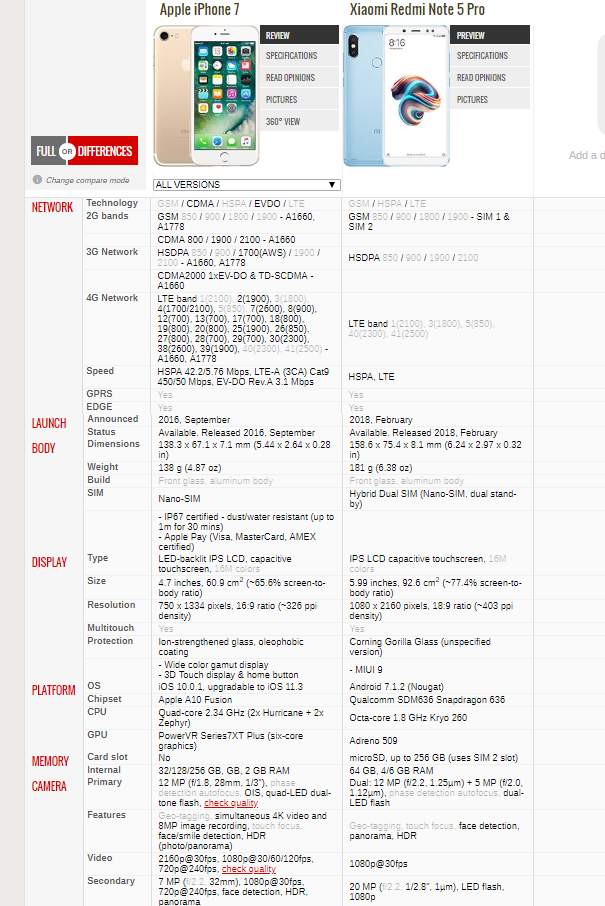The image size is (605, 906).
Task: Click the 2G bands spec label
Action: [x=107, y=216]
